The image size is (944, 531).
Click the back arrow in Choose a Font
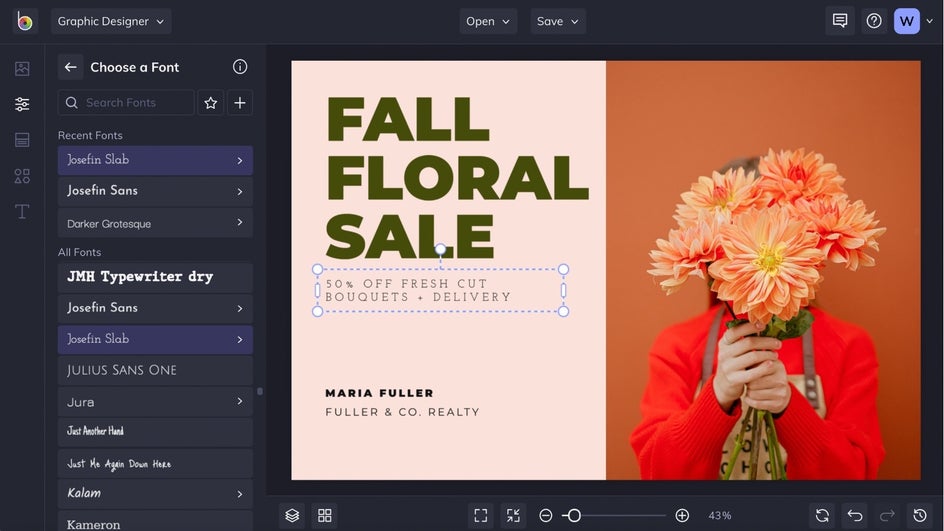coord(70,67)
